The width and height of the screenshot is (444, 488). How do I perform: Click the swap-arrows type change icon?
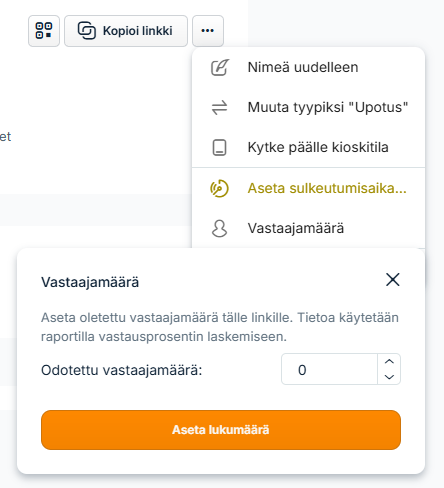(220, 107)
